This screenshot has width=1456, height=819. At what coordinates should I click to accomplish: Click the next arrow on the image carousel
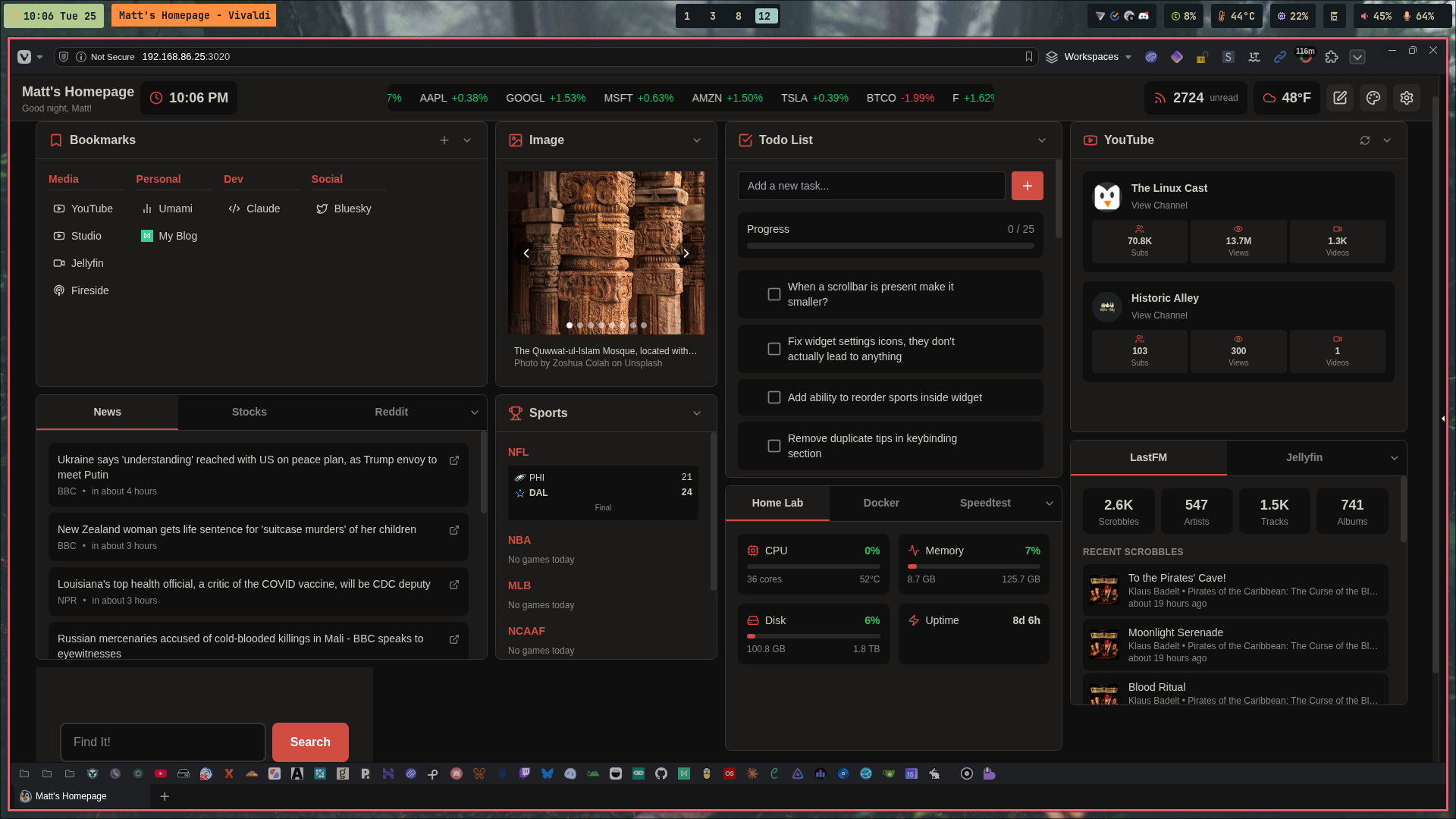(686, 253)
